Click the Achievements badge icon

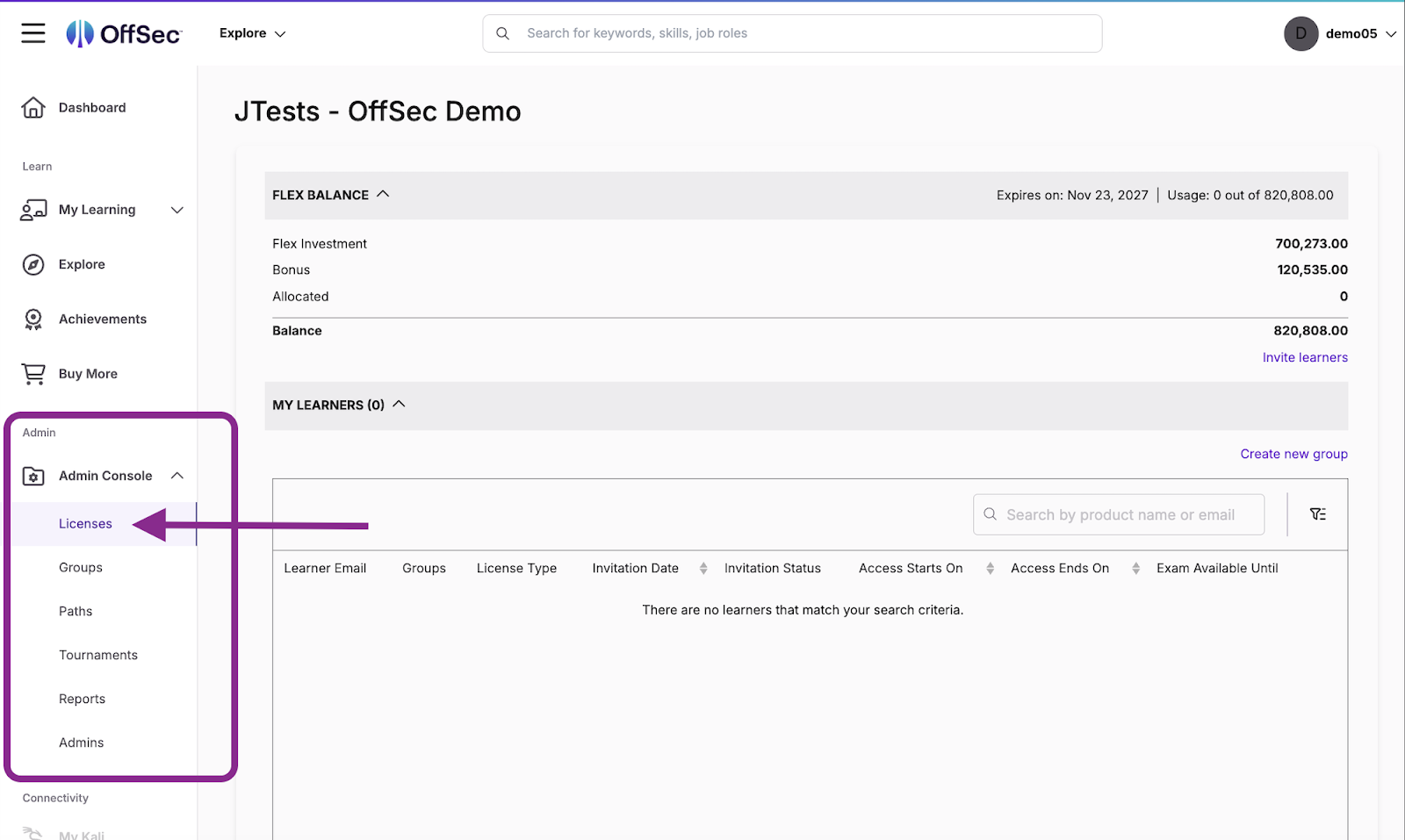33,319
